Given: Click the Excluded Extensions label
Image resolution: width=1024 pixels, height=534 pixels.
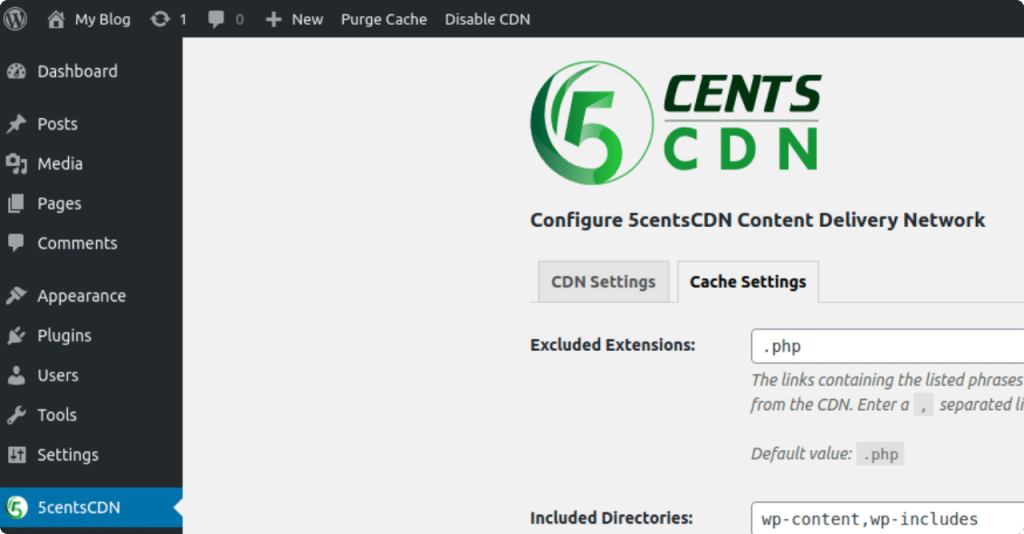Looking at the screenshot, I should point(613,345).
